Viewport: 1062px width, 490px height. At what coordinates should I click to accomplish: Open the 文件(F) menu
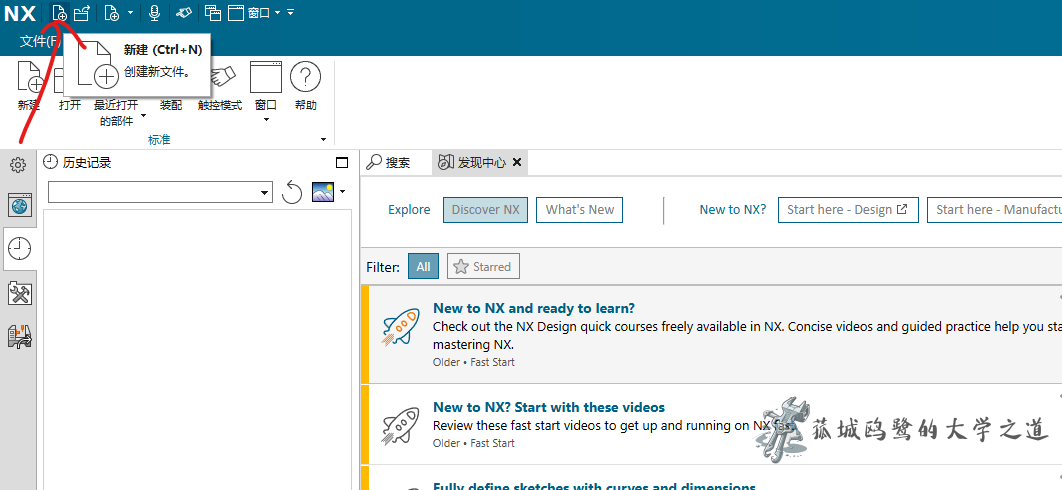(39, 41)
